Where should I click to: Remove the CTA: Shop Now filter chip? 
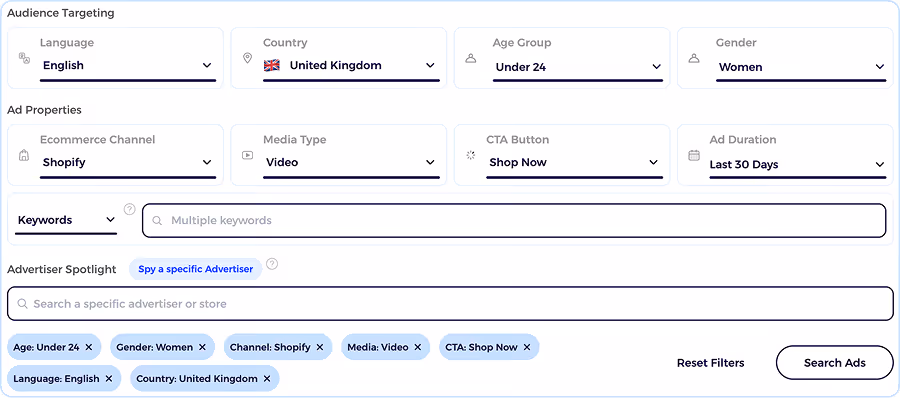pos(527,347)
